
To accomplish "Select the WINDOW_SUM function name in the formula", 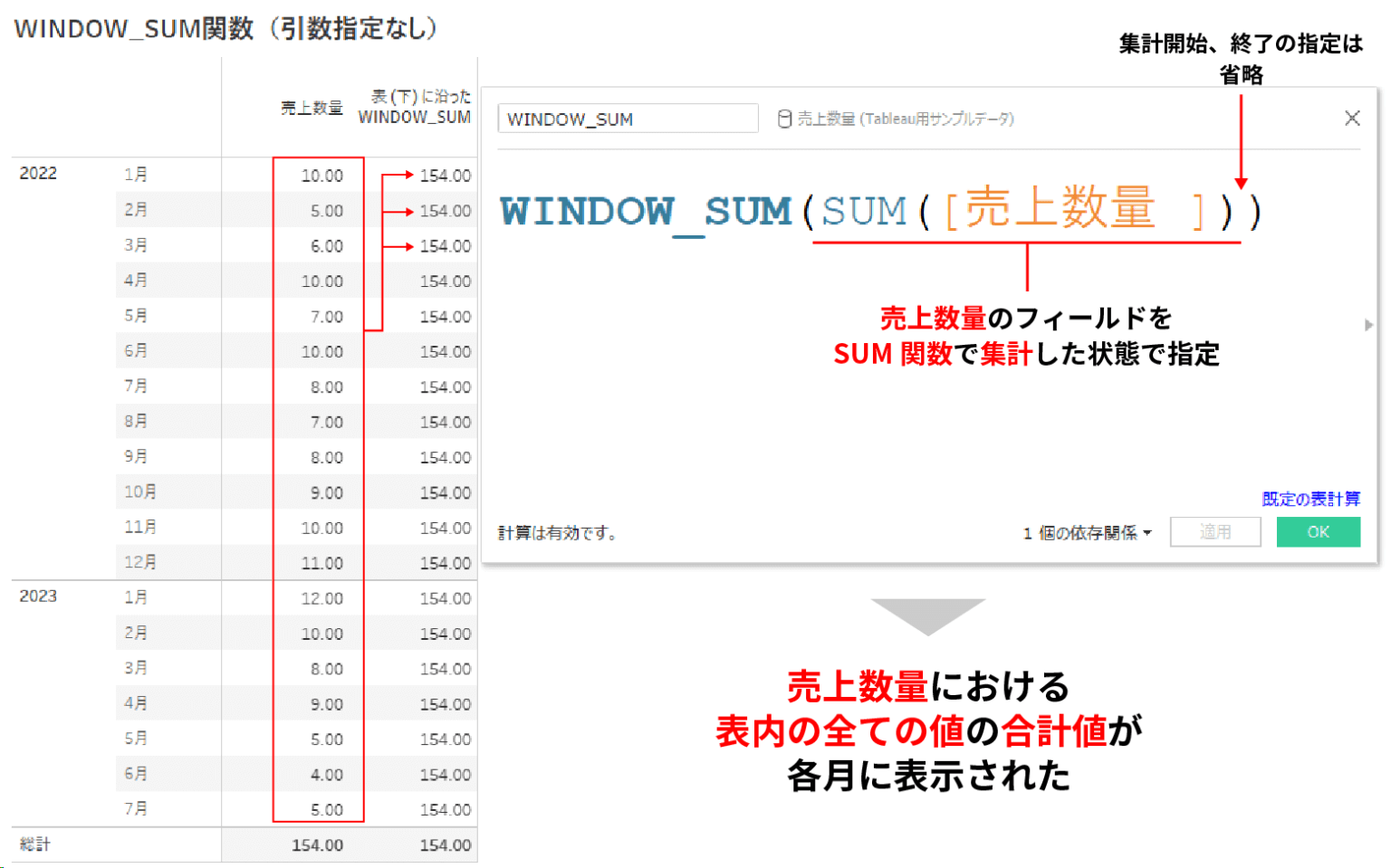I will pyautogui.click(x=645, y=211).
